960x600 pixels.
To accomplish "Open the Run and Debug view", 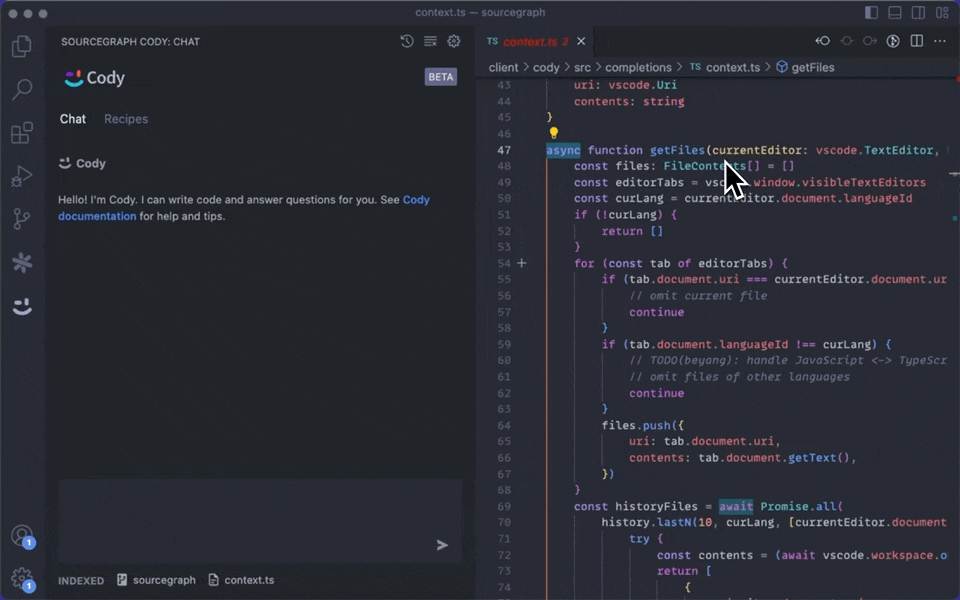I will (x=23, y=176).
